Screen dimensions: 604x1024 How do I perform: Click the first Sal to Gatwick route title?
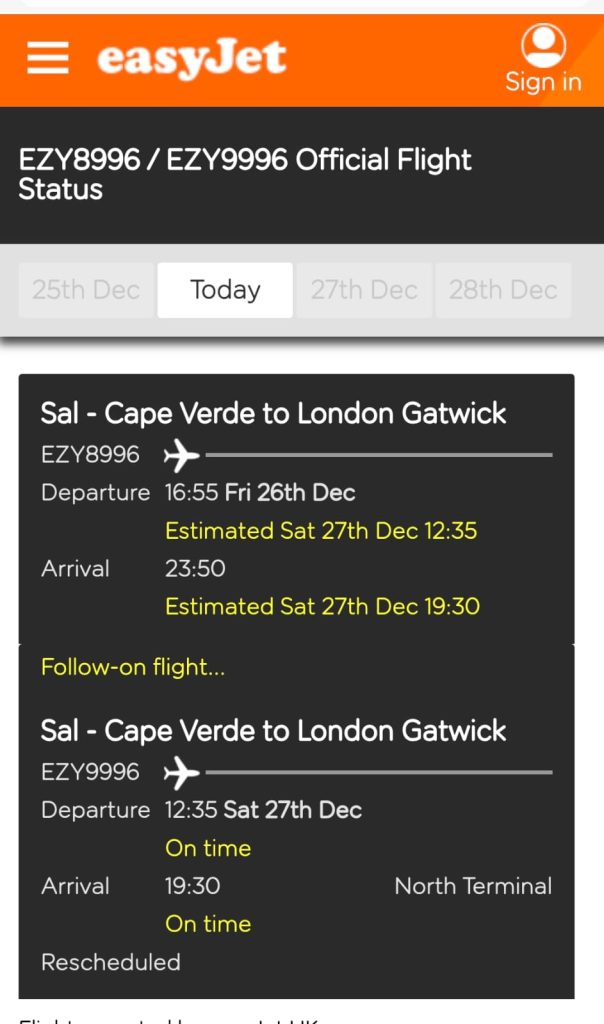pyautogui.click(x=273, y=413)
